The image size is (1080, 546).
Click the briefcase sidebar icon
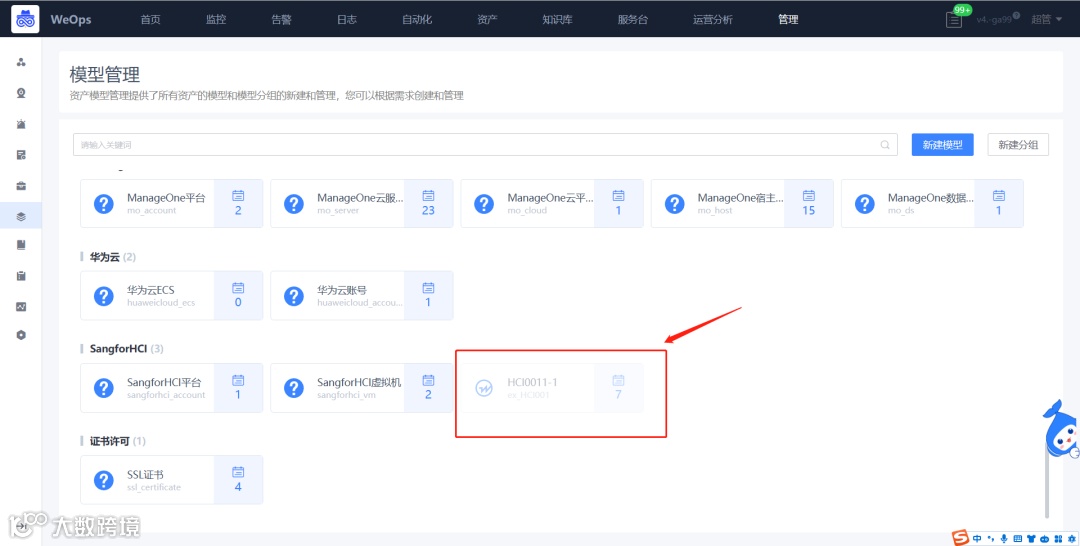click(x=21, y=186)
